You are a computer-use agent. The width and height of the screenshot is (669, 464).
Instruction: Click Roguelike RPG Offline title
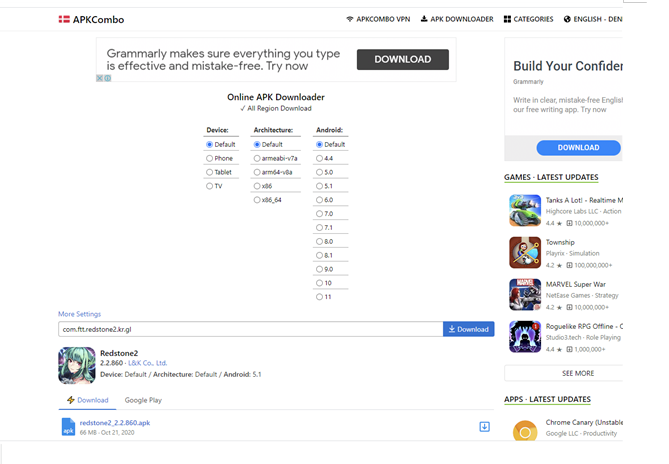(x=584, y=326)
